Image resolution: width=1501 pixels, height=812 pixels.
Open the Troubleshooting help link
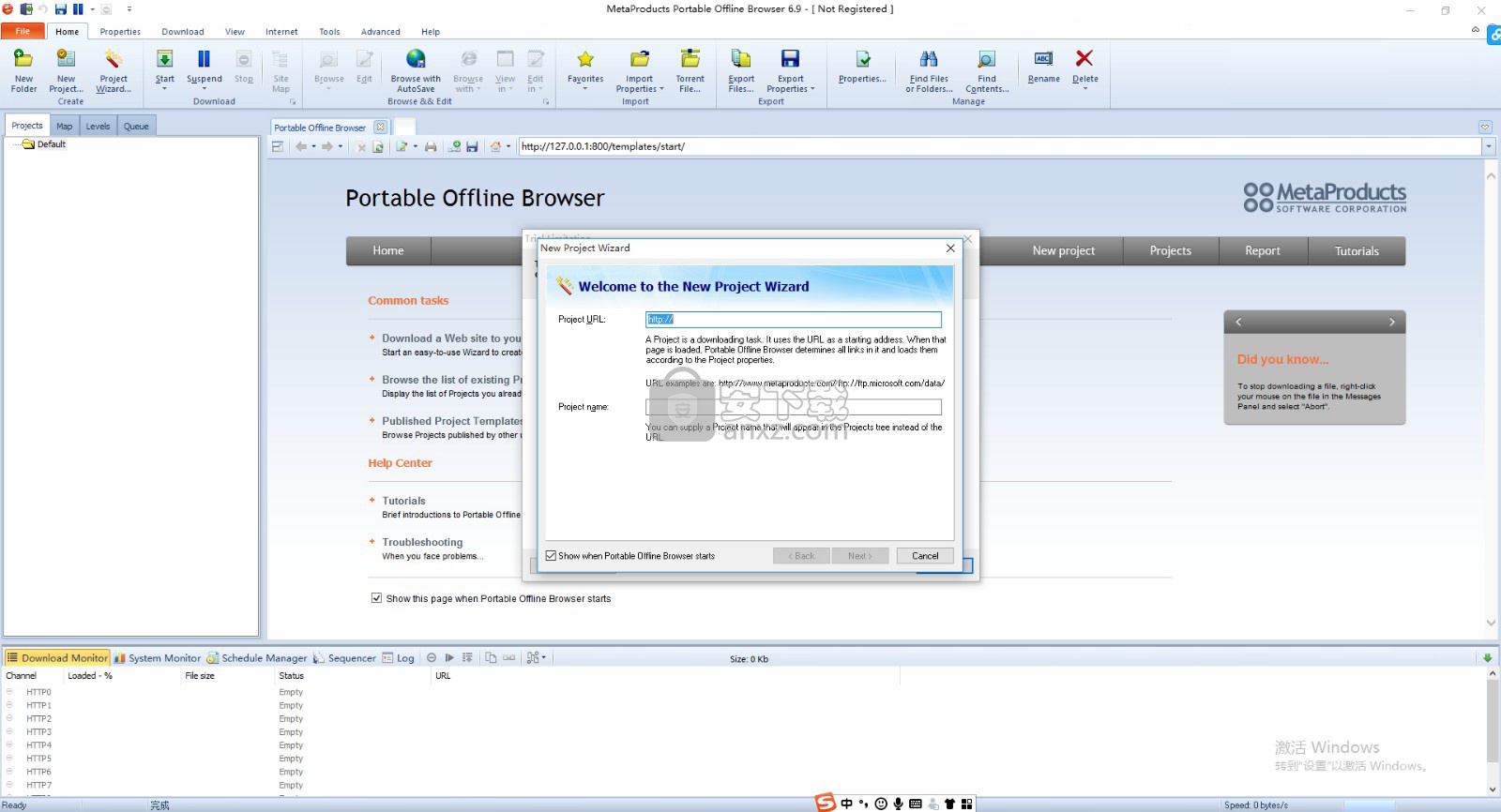[422, 542]
